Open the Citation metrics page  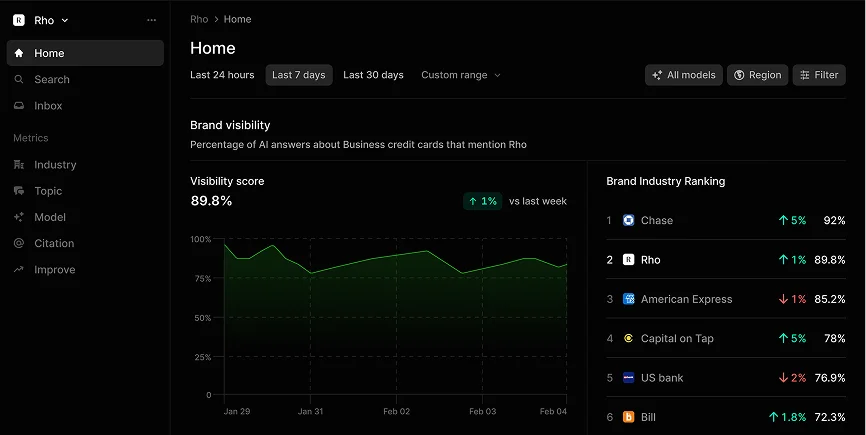[53, 243]
